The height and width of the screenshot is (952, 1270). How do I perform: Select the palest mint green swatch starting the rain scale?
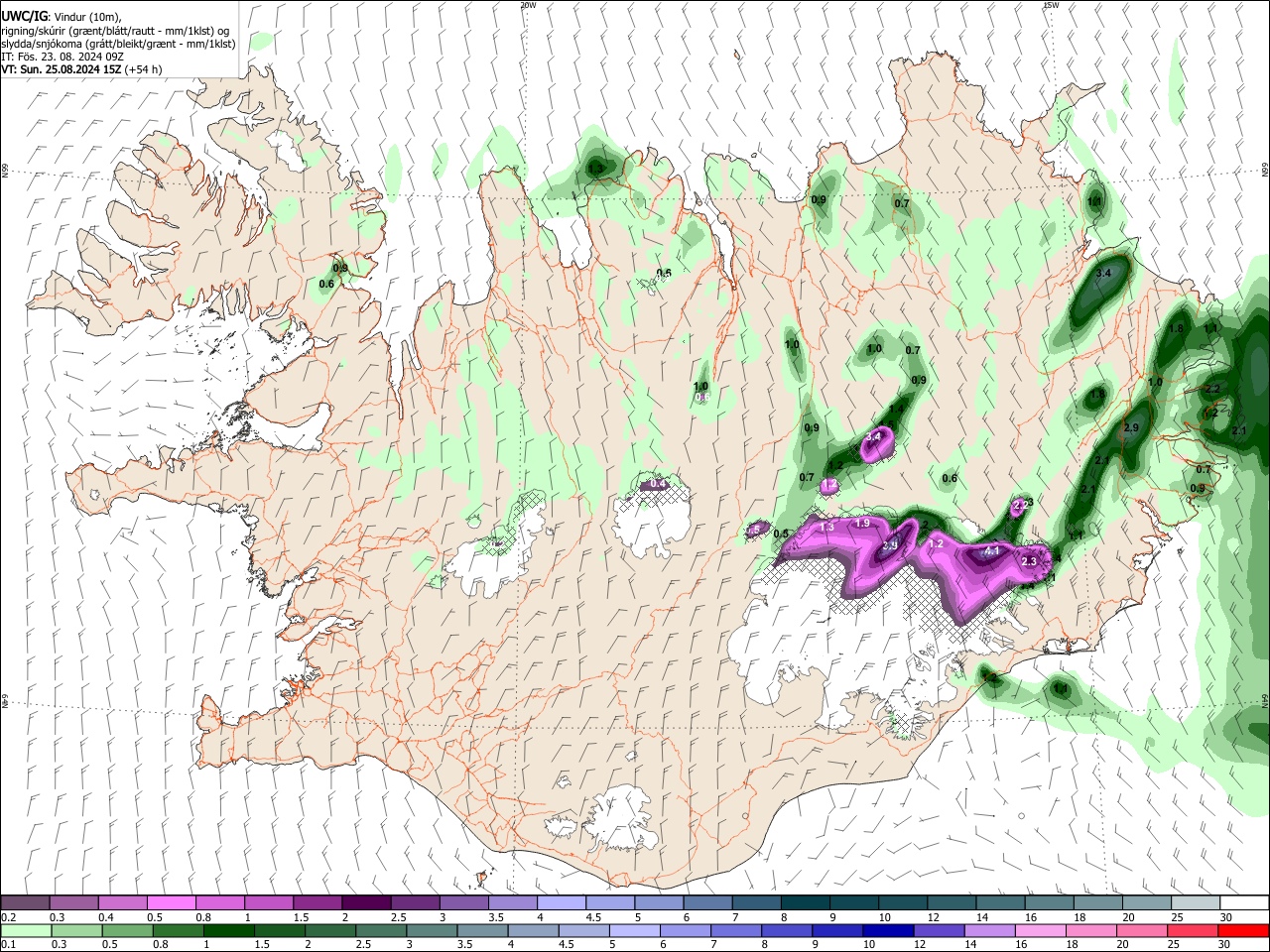[26, 931]
